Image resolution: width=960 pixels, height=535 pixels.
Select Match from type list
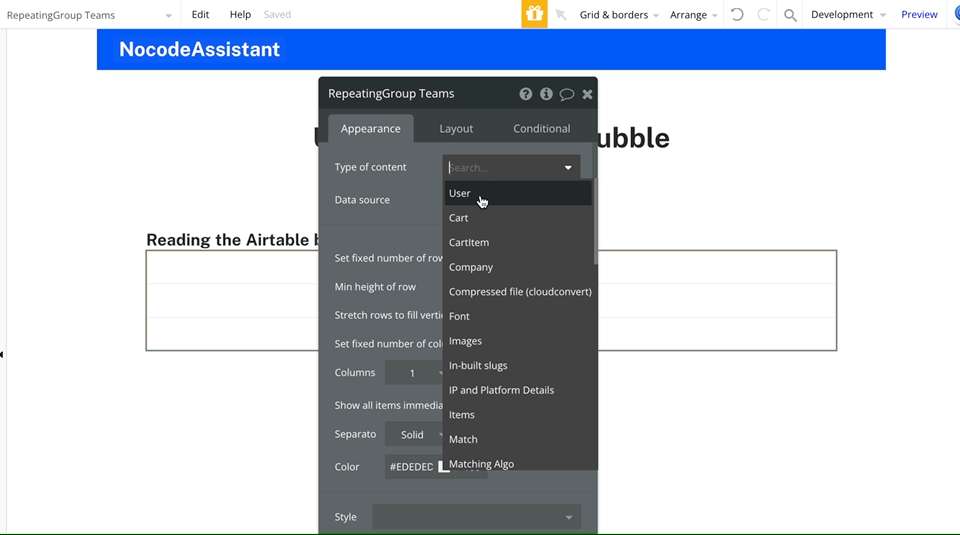[x=518, y=439]
